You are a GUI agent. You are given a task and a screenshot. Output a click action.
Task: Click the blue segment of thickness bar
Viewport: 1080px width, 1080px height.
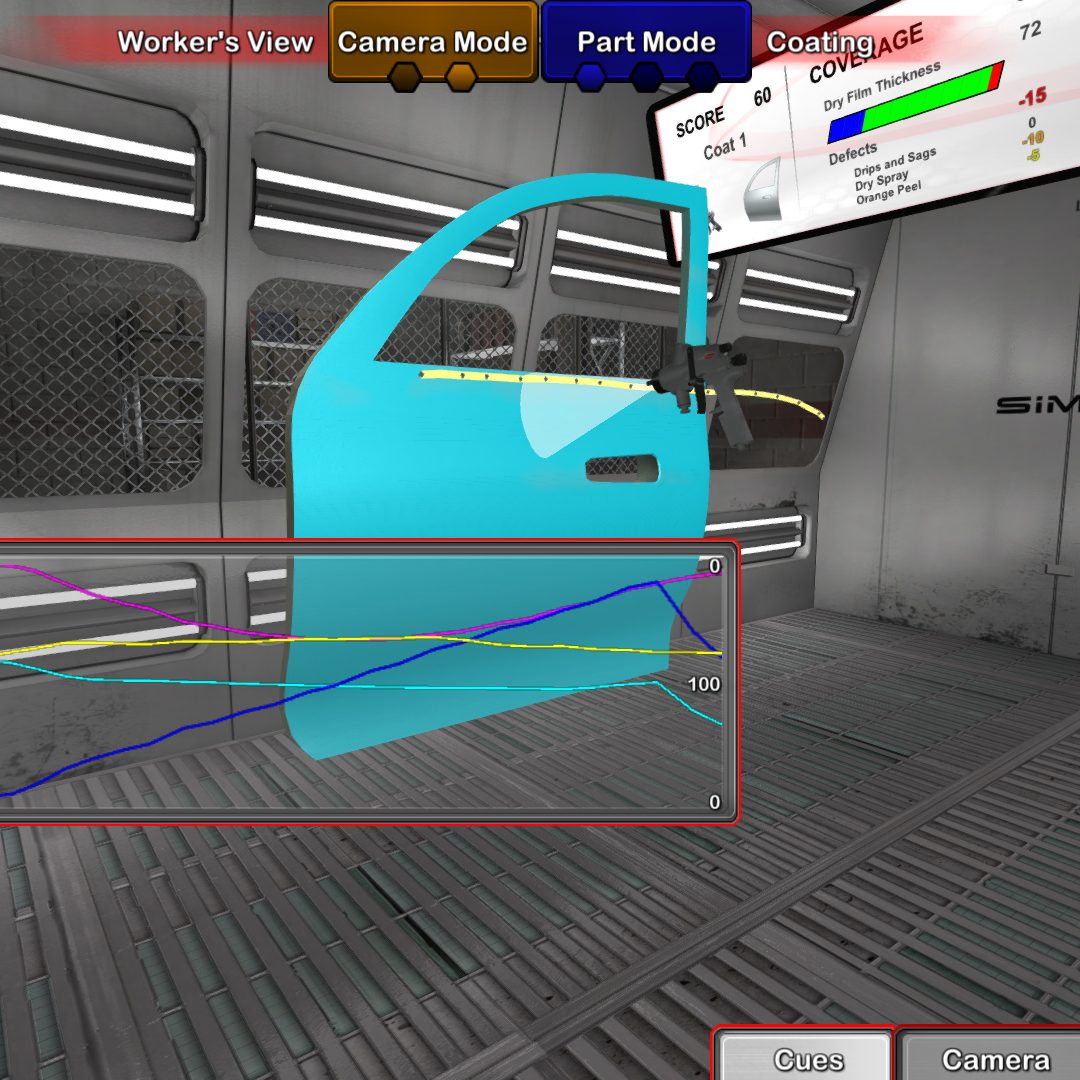coord(845,126)
